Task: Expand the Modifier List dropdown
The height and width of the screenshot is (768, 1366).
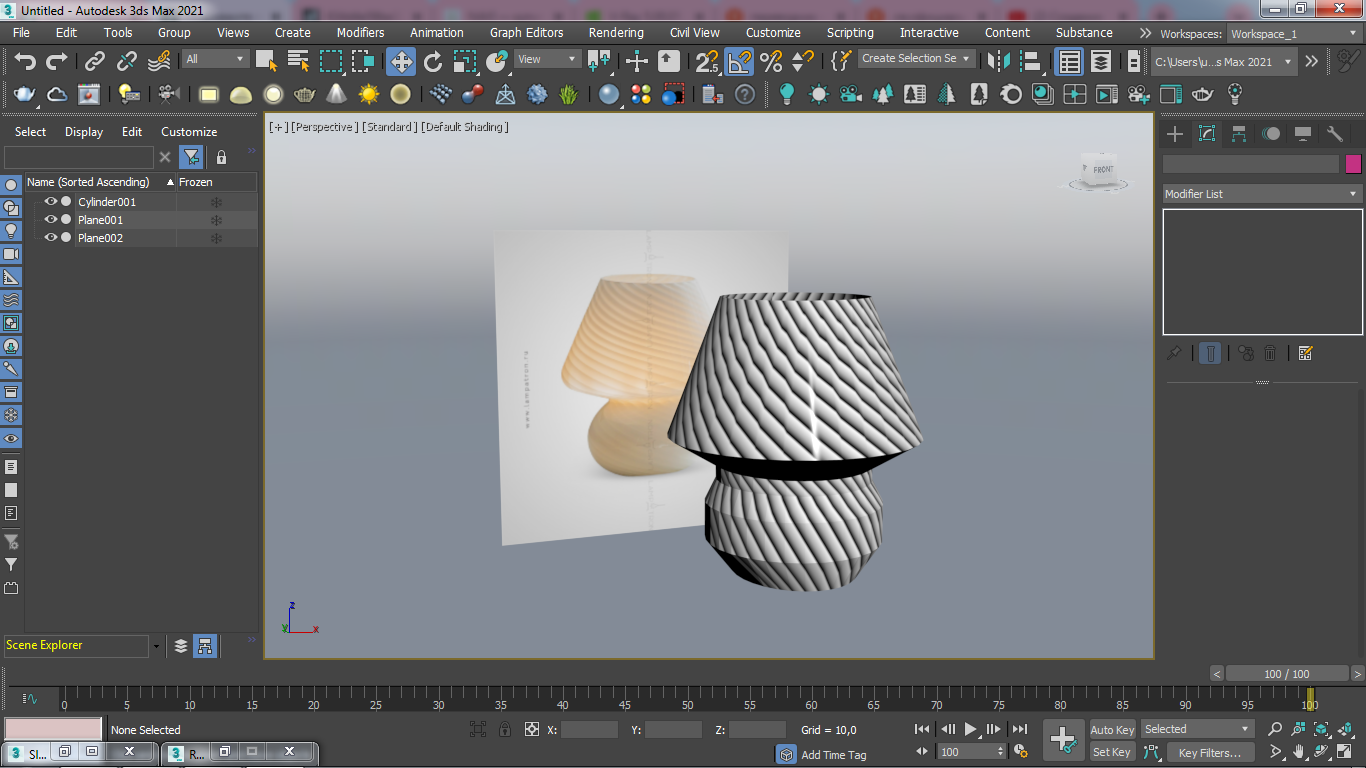Action: [x=1262, y=194]
